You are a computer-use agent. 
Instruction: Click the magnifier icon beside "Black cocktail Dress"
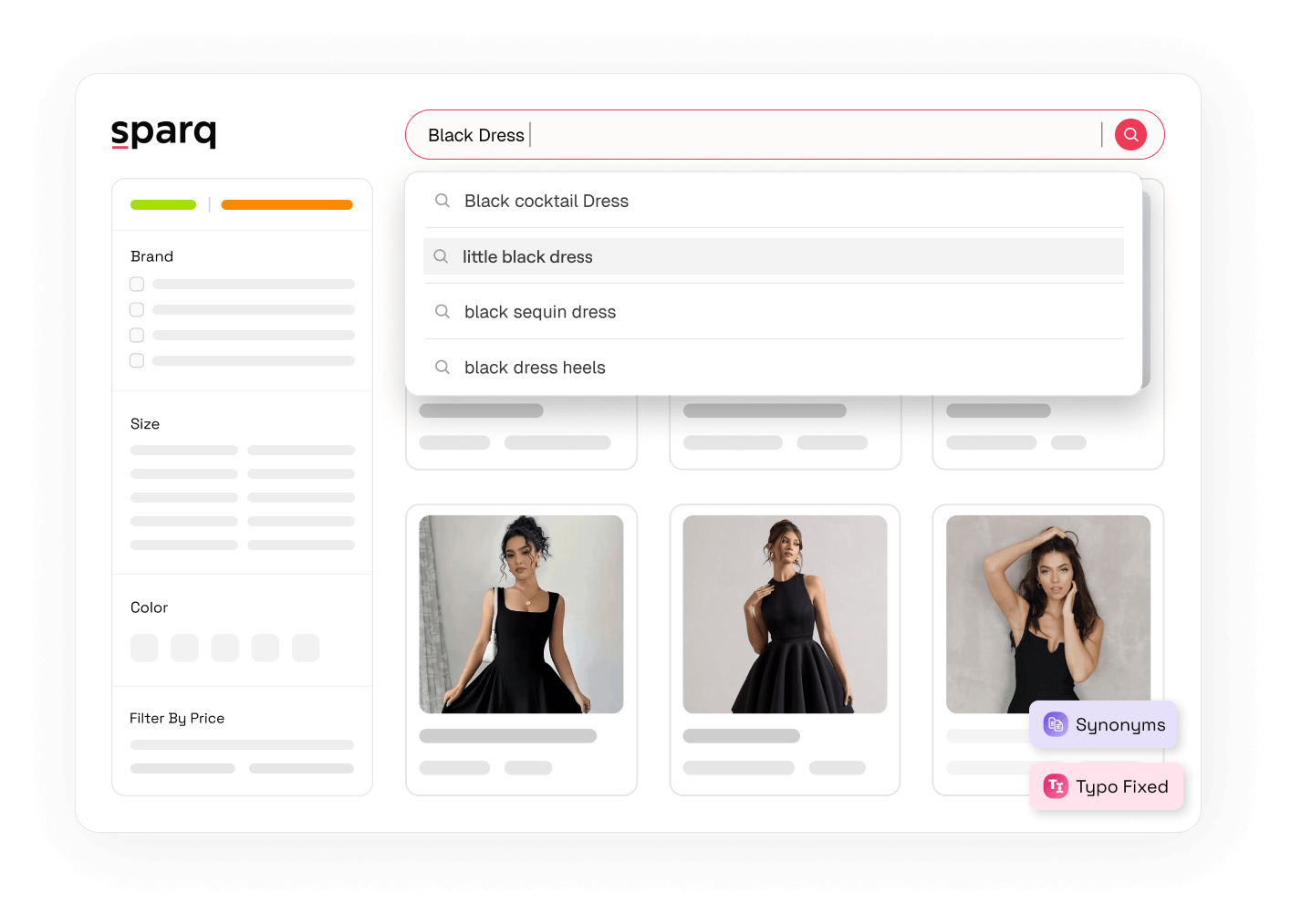(442, 201)
